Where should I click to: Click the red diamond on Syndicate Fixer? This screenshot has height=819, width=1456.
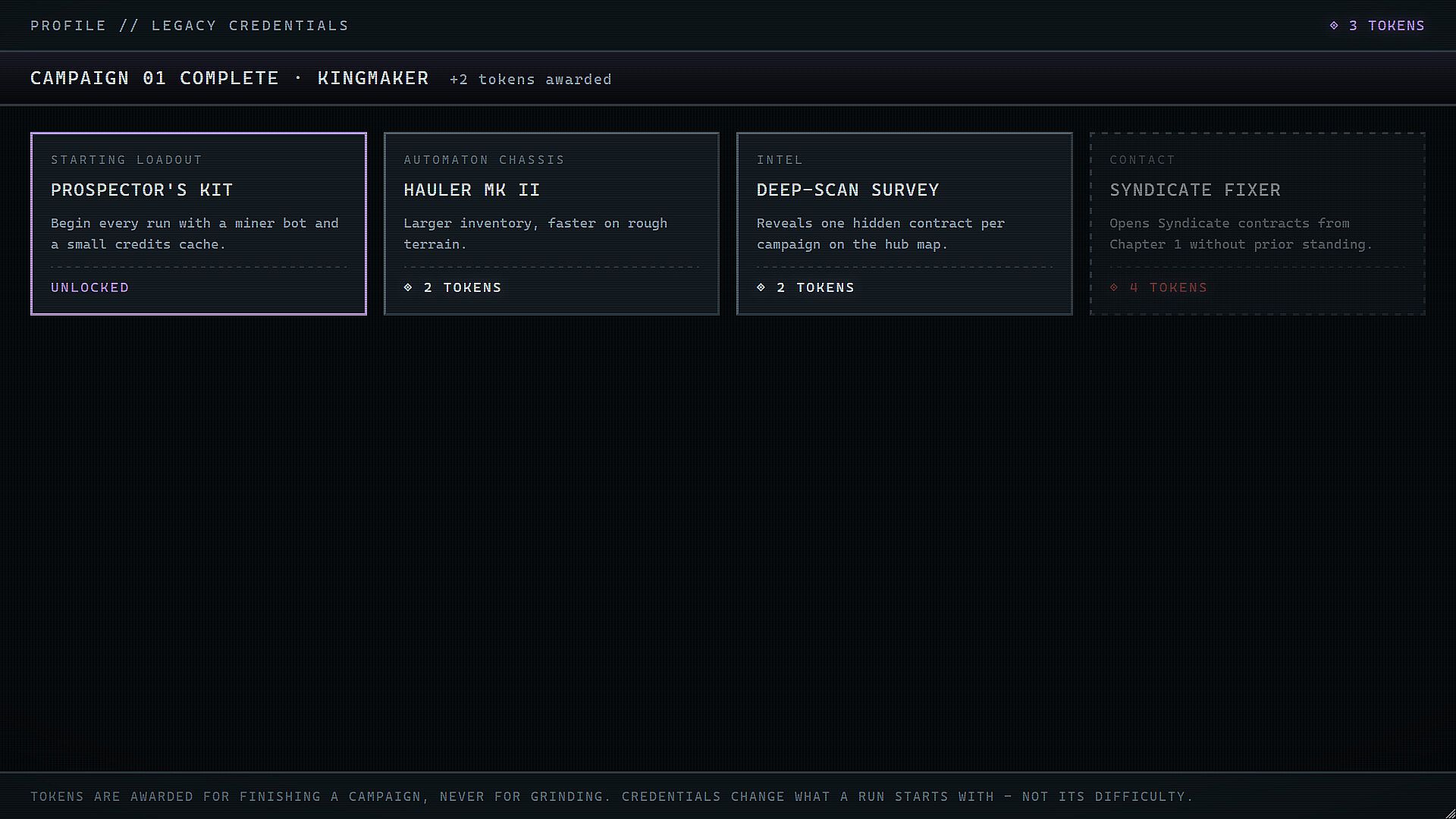[x=1114, y=287]
